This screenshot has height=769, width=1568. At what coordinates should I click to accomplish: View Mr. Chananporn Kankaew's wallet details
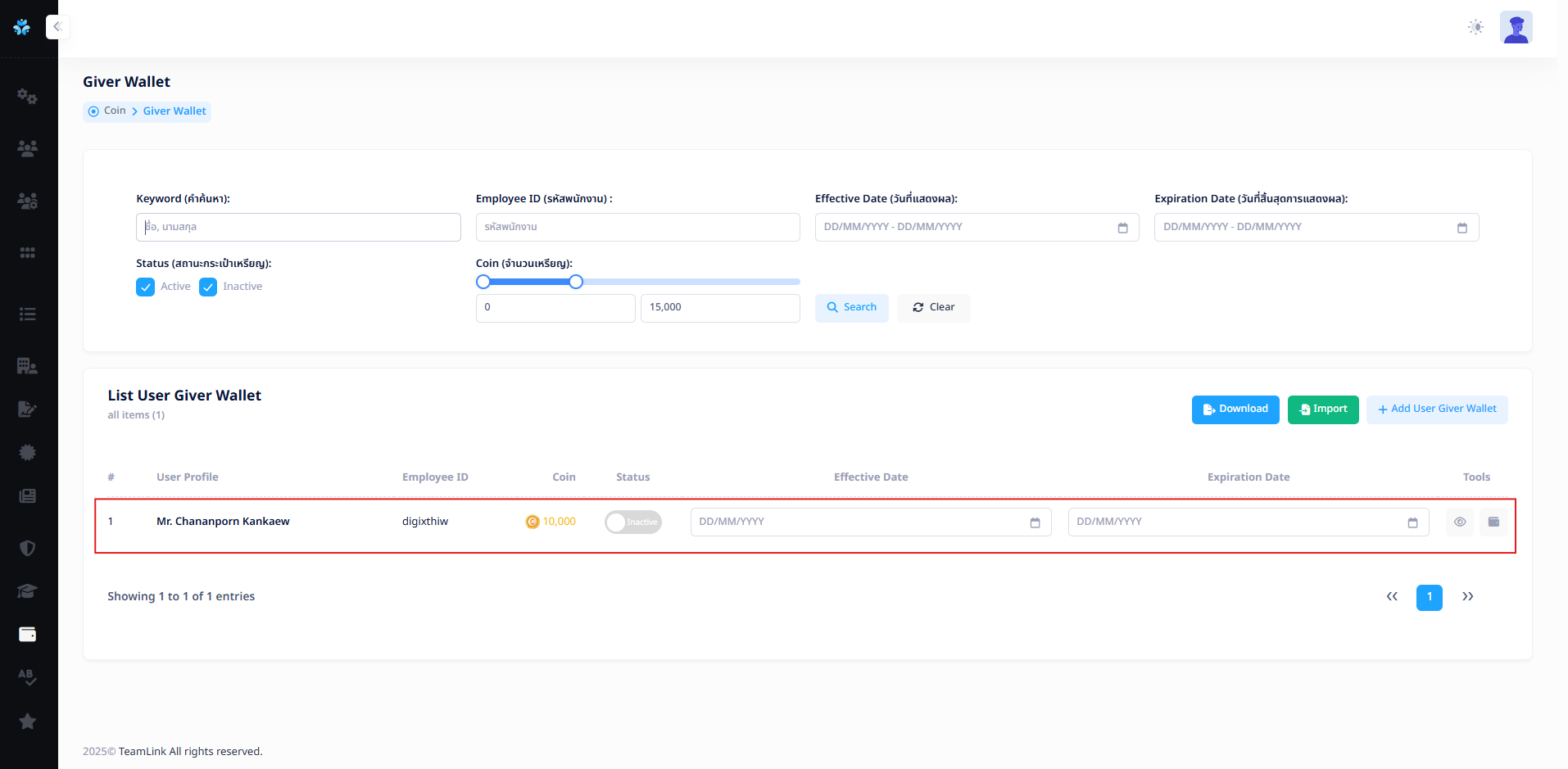[1459, 522]
